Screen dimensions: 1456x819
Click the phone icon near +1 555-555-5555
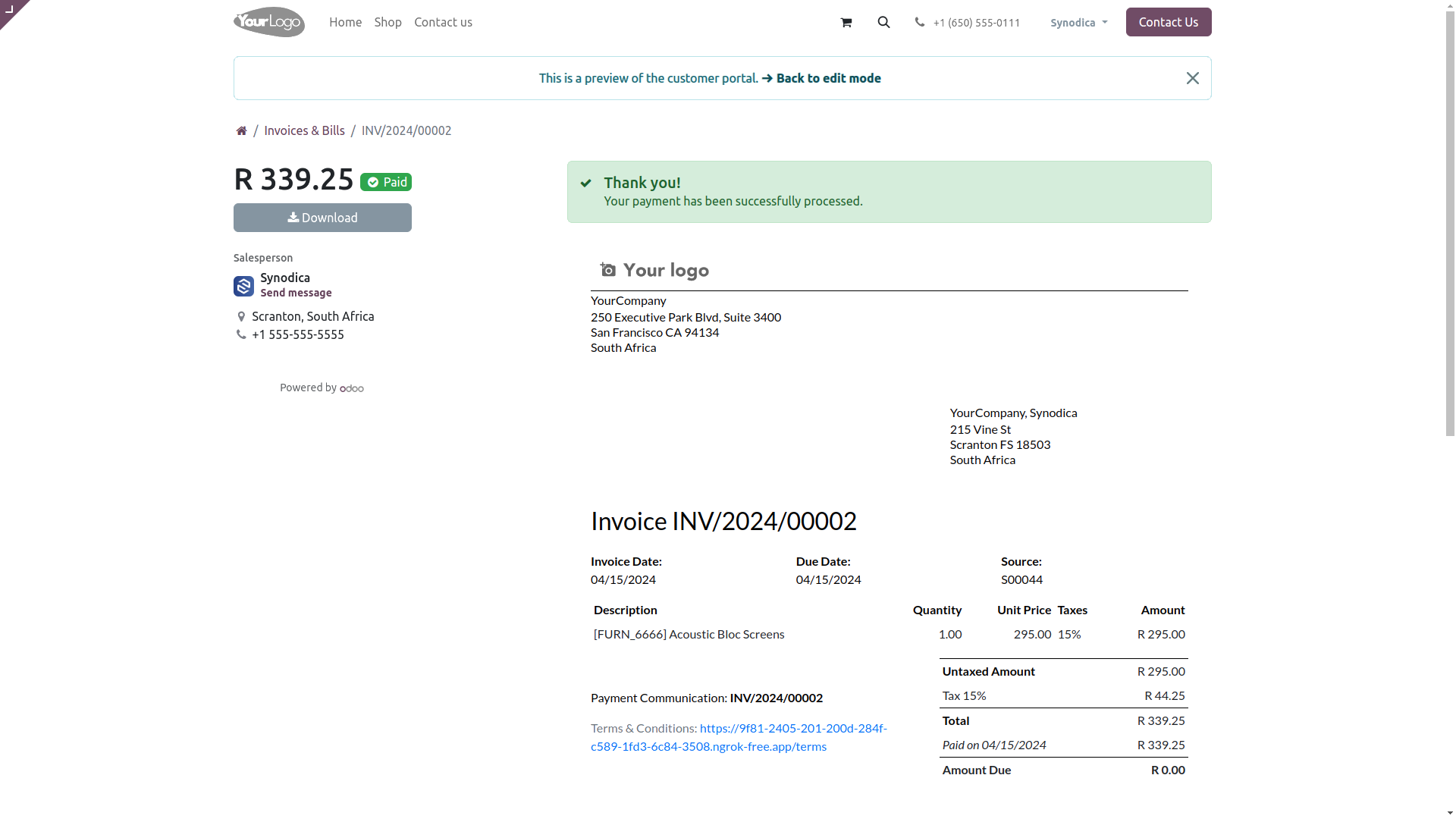[241, 334]
